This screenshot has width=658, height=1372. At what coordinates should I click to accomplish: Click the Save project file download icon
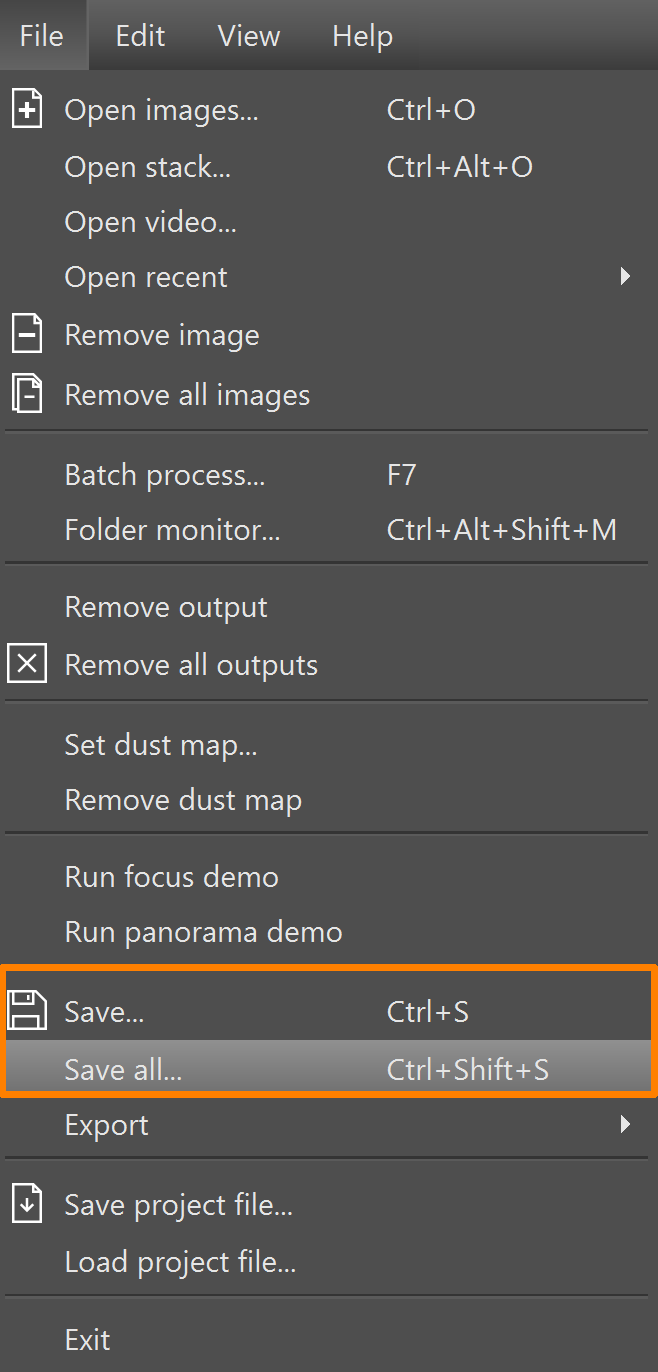(27, 1205)
